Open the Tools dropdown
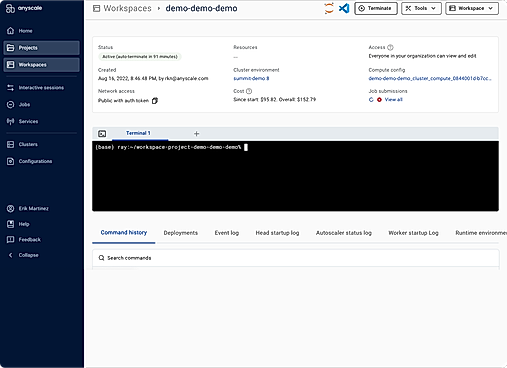 [x=421, y=8]
